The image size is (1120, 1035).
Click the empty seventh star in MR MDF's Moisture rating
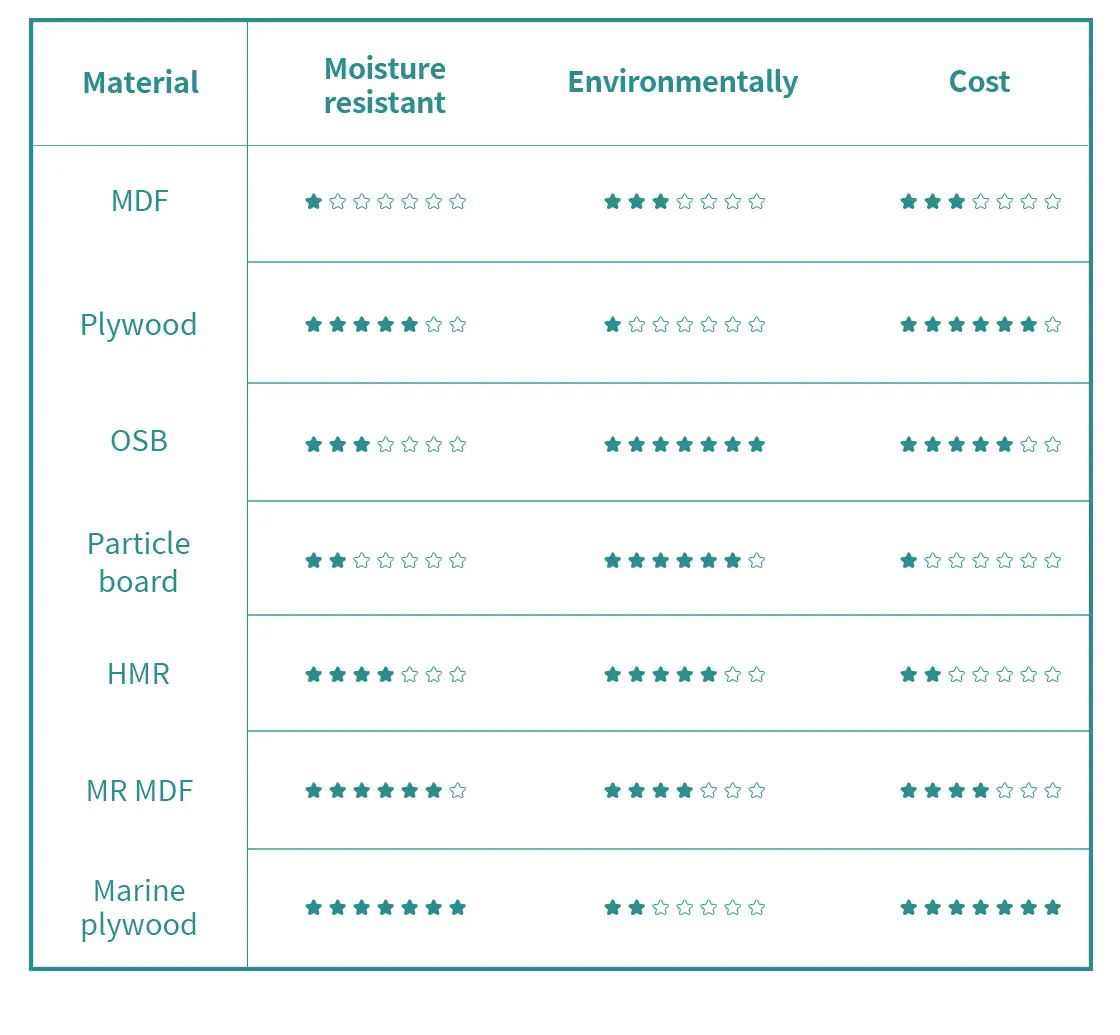[x=457, y=790]
